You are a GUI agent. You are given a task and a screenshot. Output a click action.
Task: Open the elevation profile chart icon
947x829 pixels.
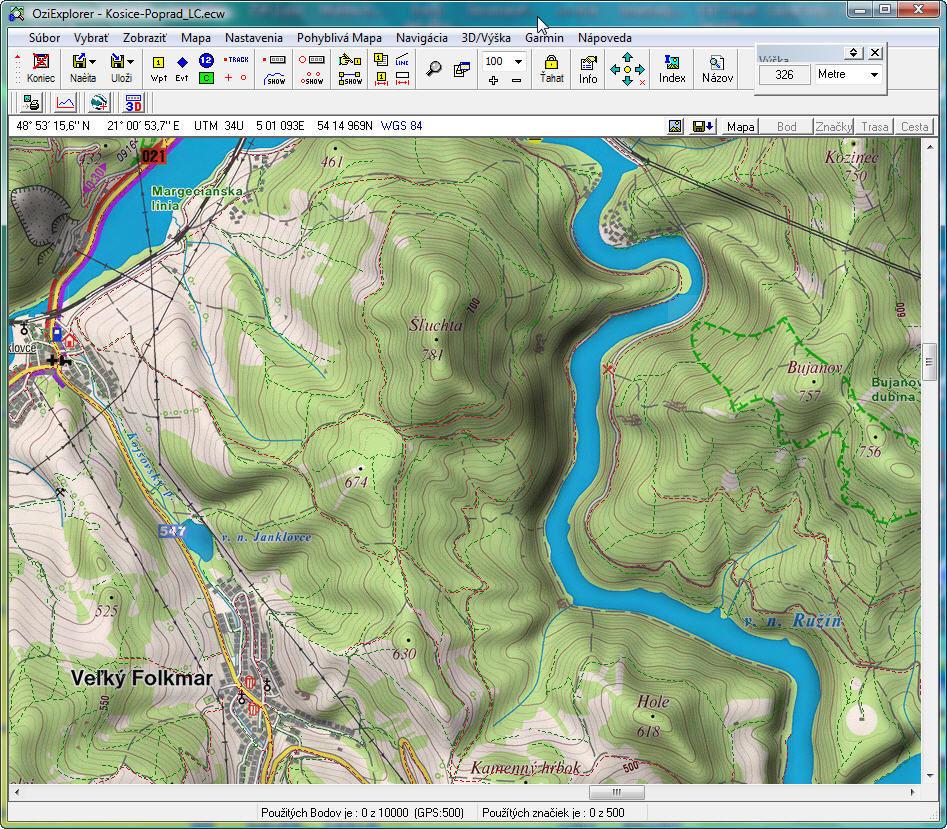[x=66, y=102]
